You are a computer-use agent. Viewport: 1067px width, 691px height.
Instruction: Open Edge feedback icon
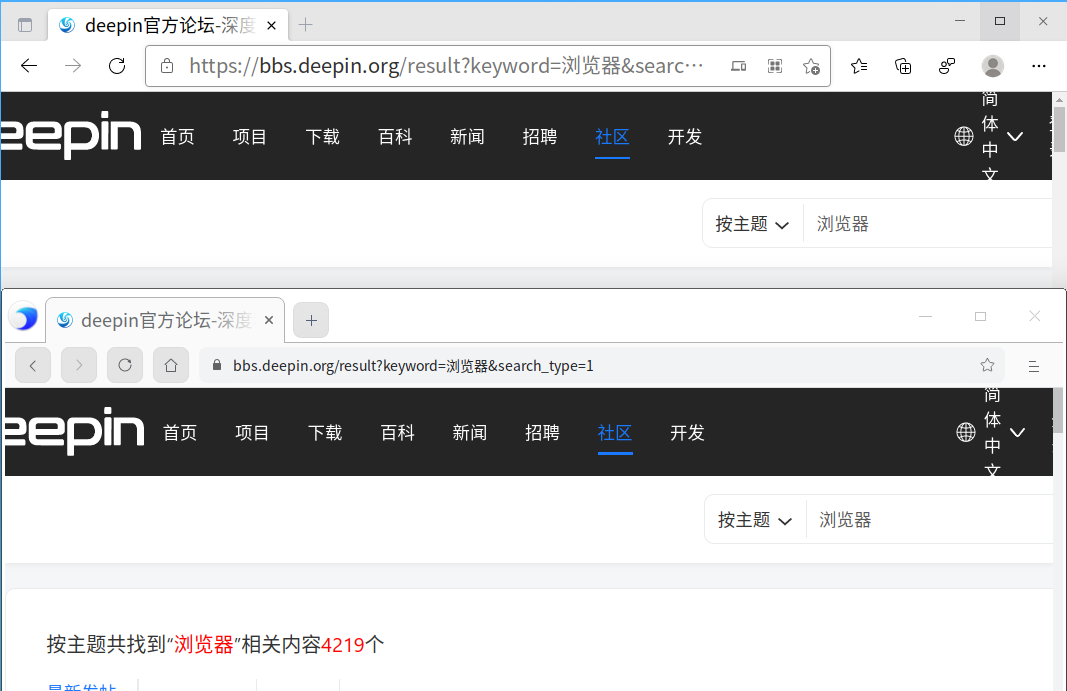(947, 66)
